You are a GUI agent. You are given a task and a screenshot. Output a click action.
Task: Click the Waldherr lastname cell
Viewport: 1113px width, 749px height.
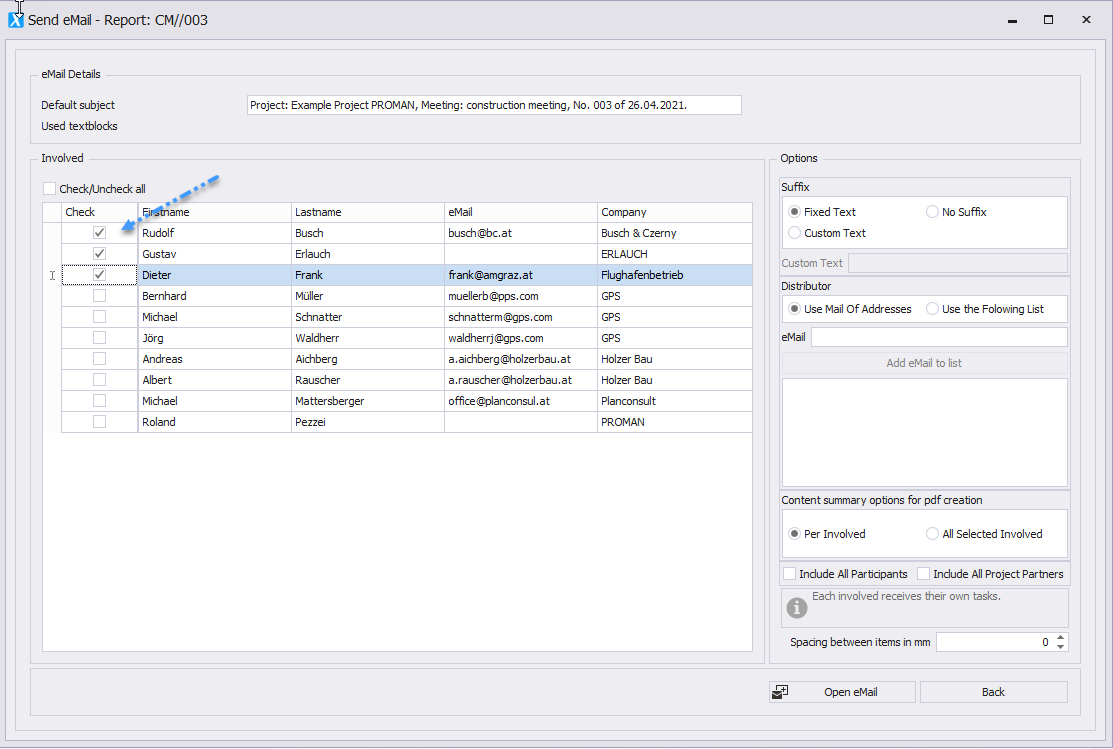[368, 338]
